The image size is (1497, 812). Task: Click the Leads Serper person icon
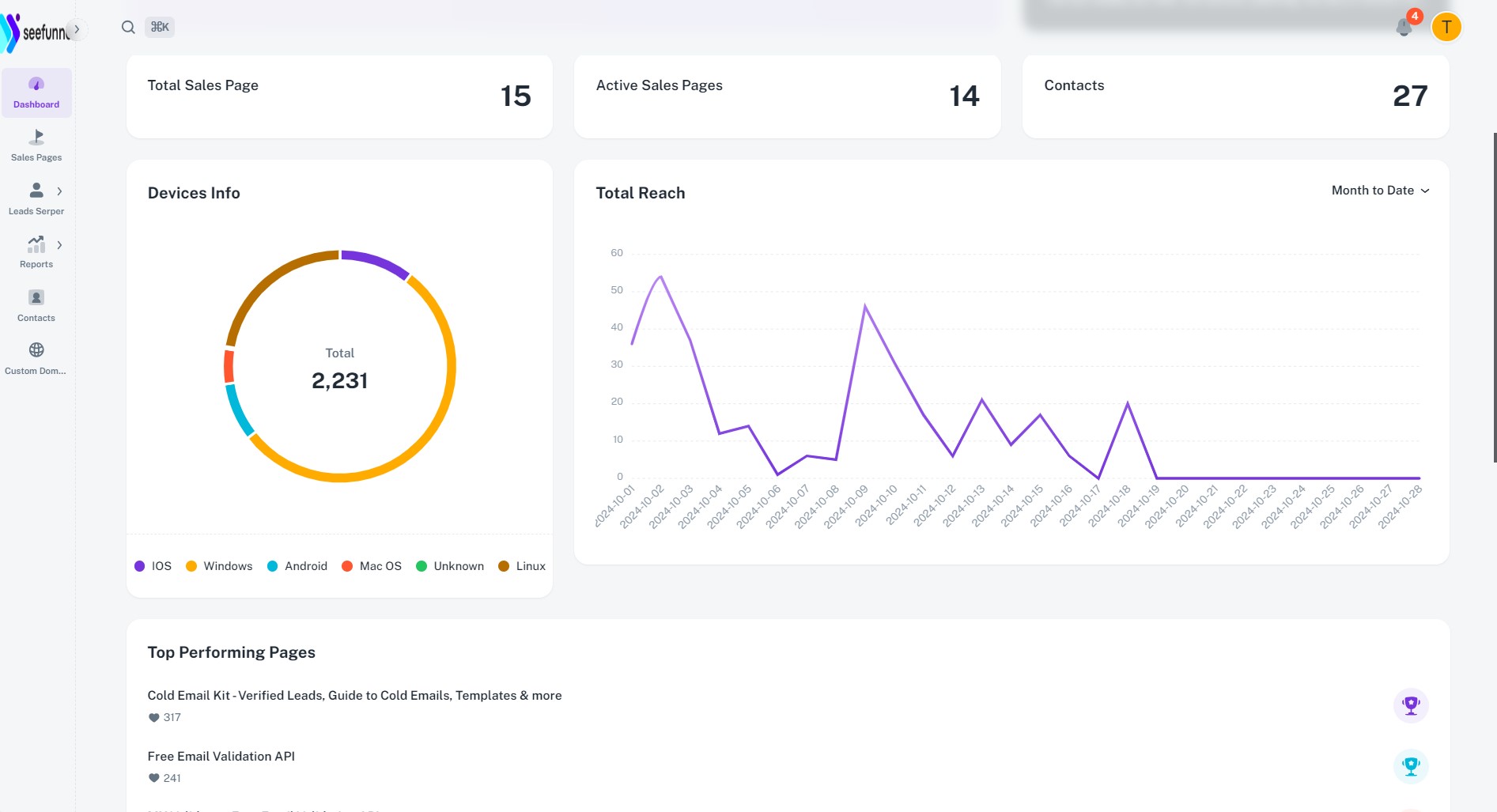point(36,191)
